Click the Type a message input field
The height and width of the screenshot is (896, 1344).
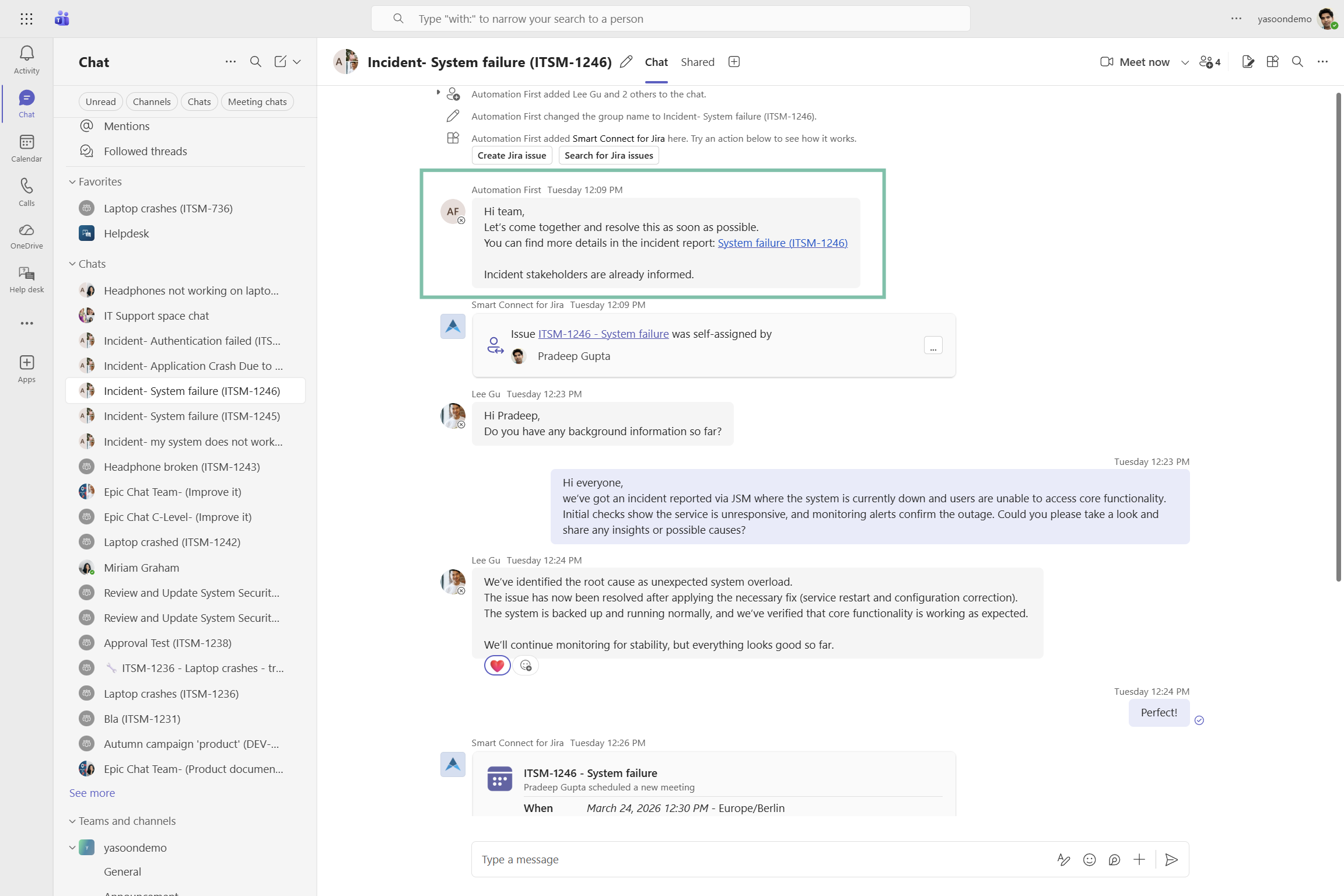pos(758,859)
